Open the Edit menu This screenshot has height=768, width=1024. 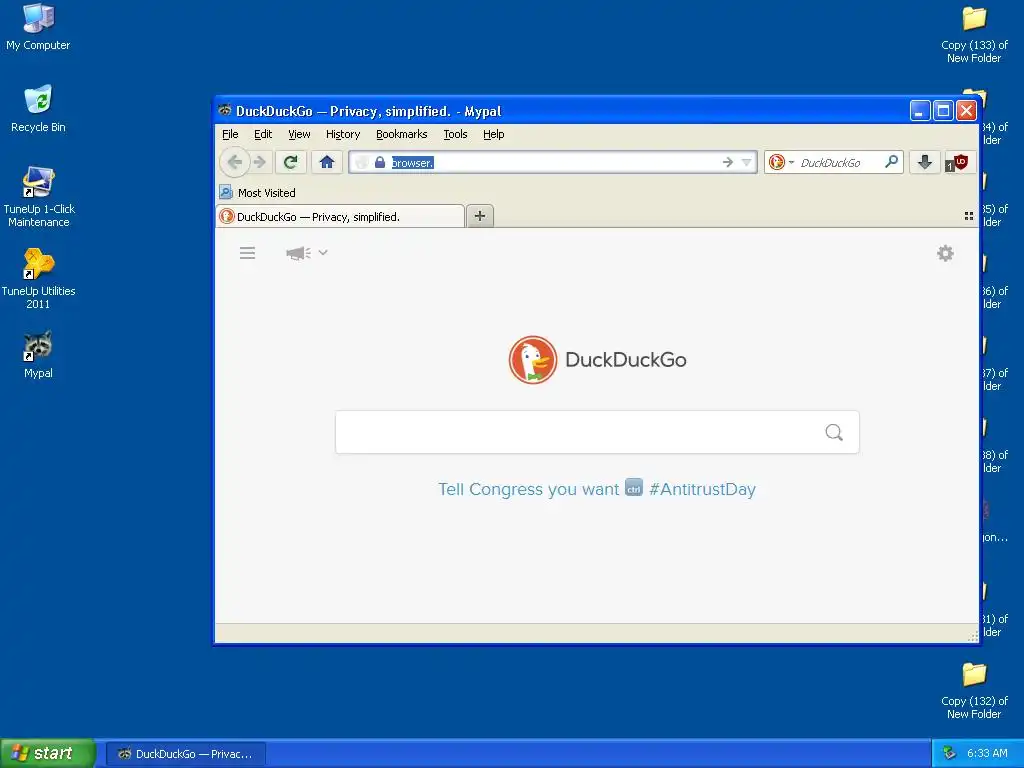[x=263, y=134]
